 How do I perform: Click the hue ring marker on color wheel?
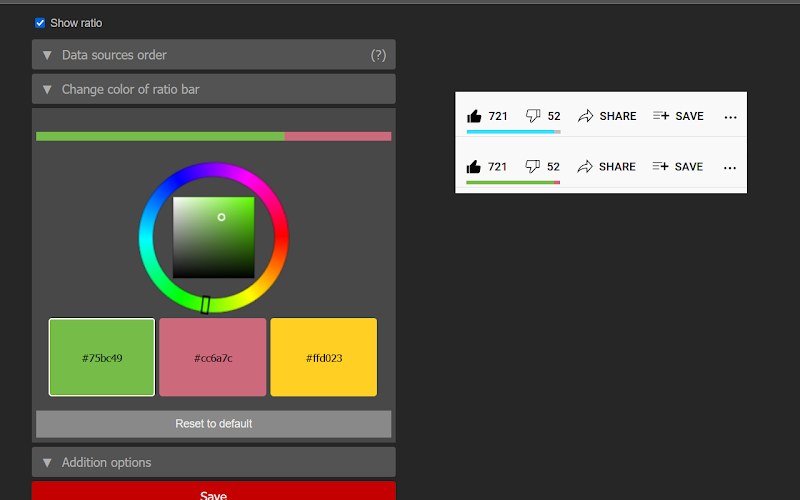tap(205, 305)
